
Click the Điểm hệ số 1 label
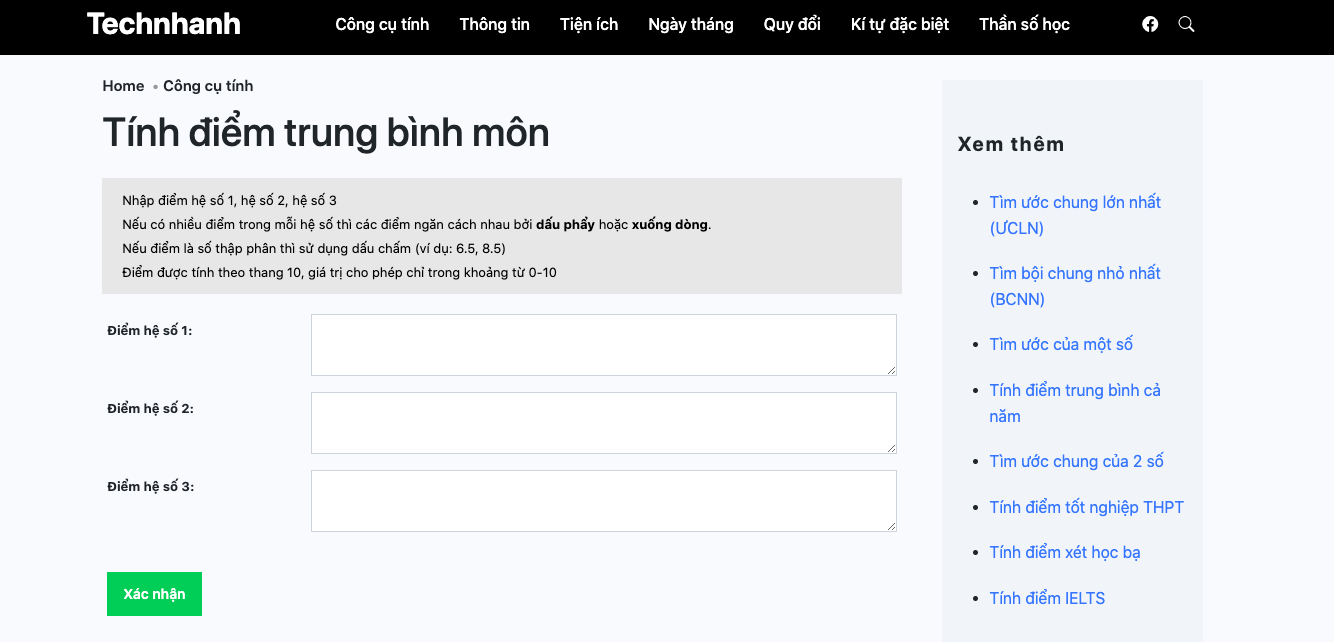point(150,330)
